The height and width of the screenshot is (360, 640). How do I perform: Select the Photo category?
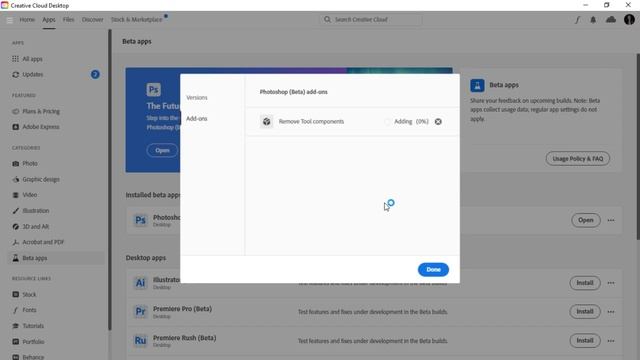point(30,163)
